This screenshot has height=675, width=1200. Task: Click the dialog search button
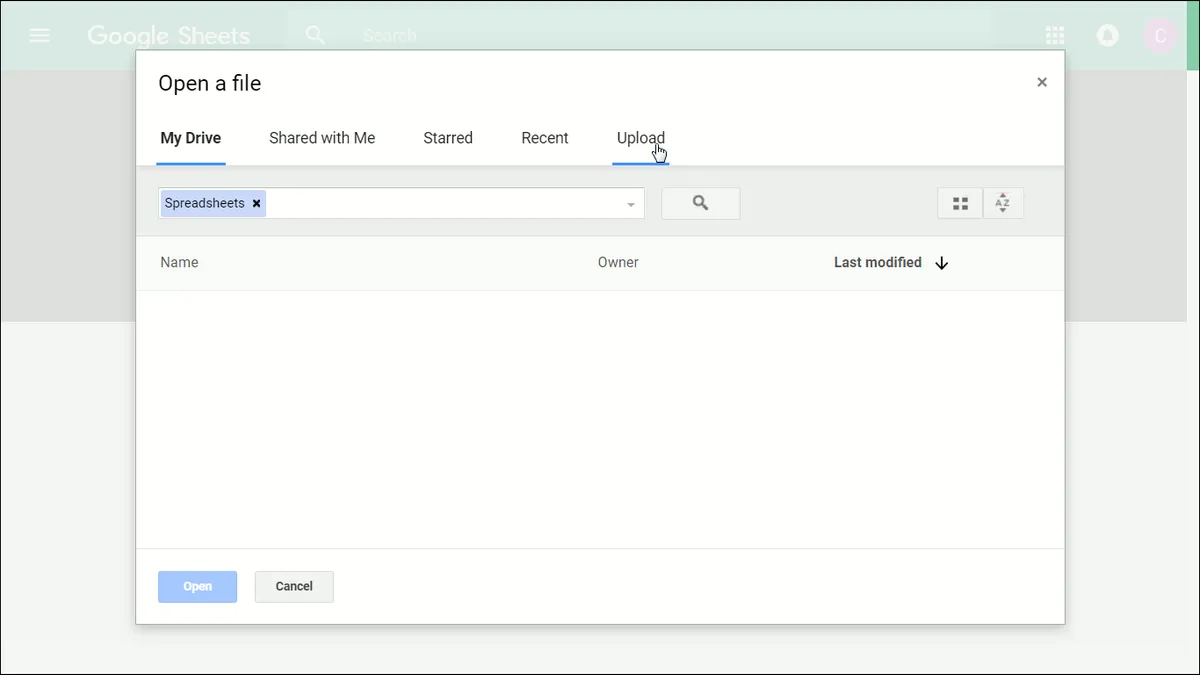[x=701, y=203]
